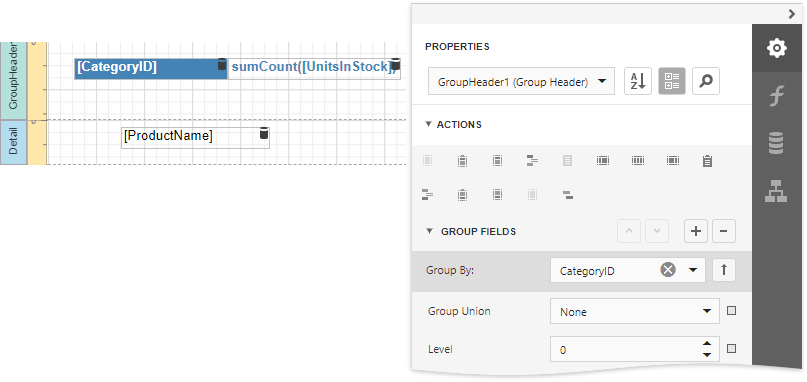Viewport: 807px width, 382px height.
Task: Open the property search magnifier
Action: (x=706, y=81)
